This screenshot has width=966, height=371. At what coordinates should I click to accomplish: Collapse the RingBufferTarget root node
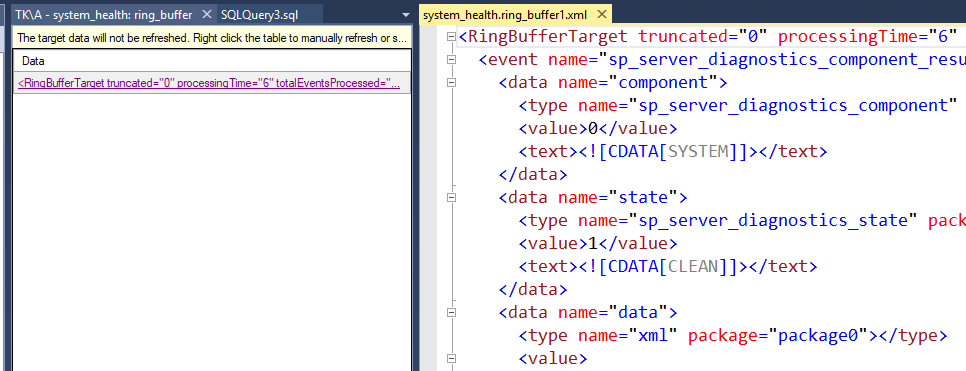[x=452, y=36]
